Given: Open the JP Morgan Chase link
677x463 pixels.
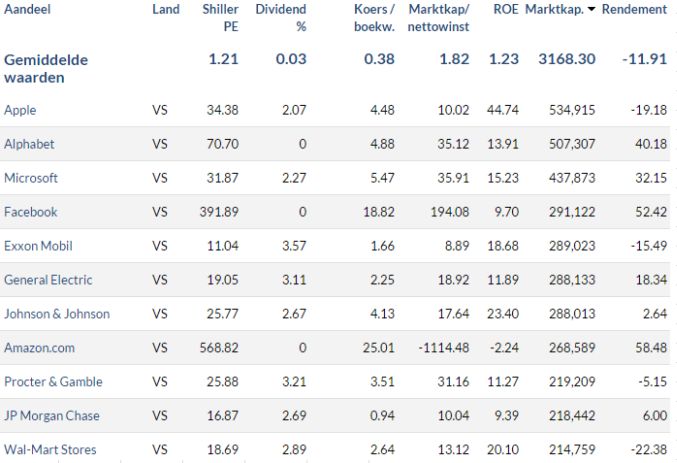Looking at the screenshot, I should point(51,415).
